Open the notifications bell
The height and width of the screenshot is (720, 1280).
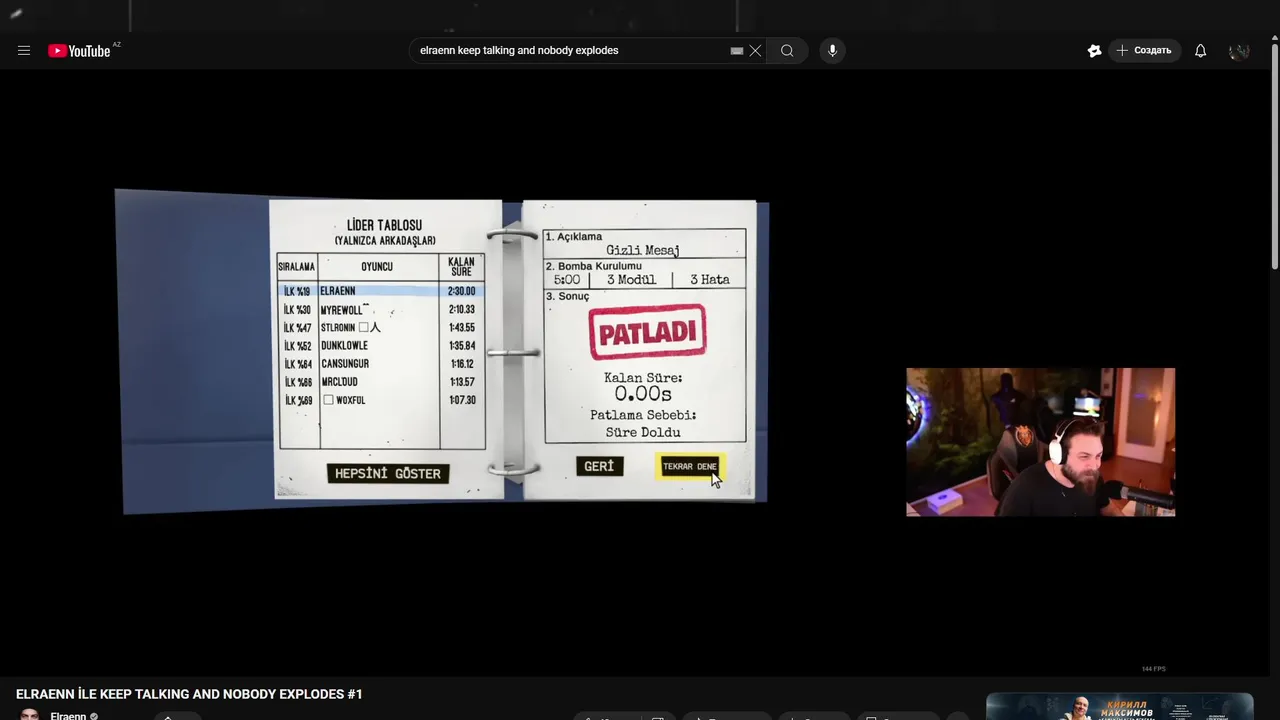tap(1200, 51)
